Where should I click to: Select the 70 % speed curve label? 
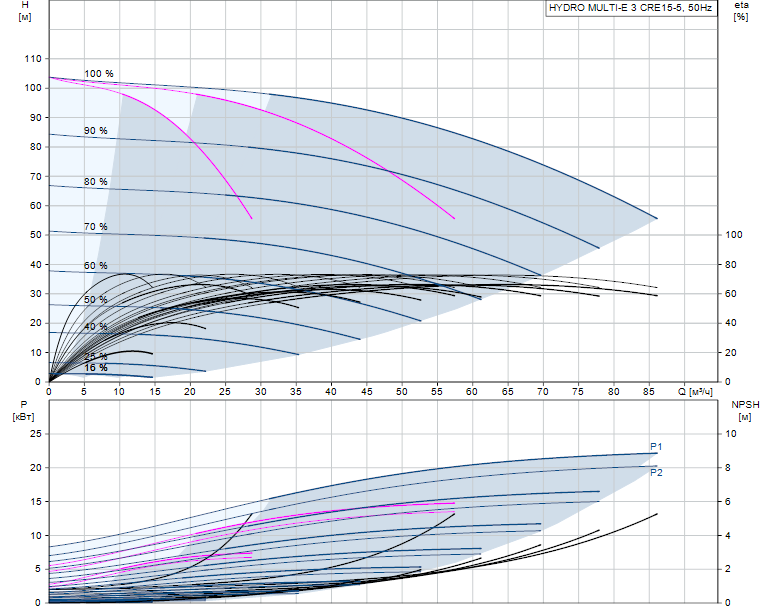click(x=96, y=227)
